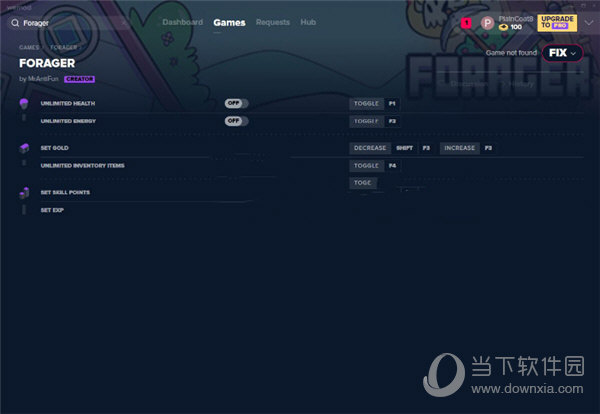Go to the Hub tab

pyautogui.click(x=308, y=22)
